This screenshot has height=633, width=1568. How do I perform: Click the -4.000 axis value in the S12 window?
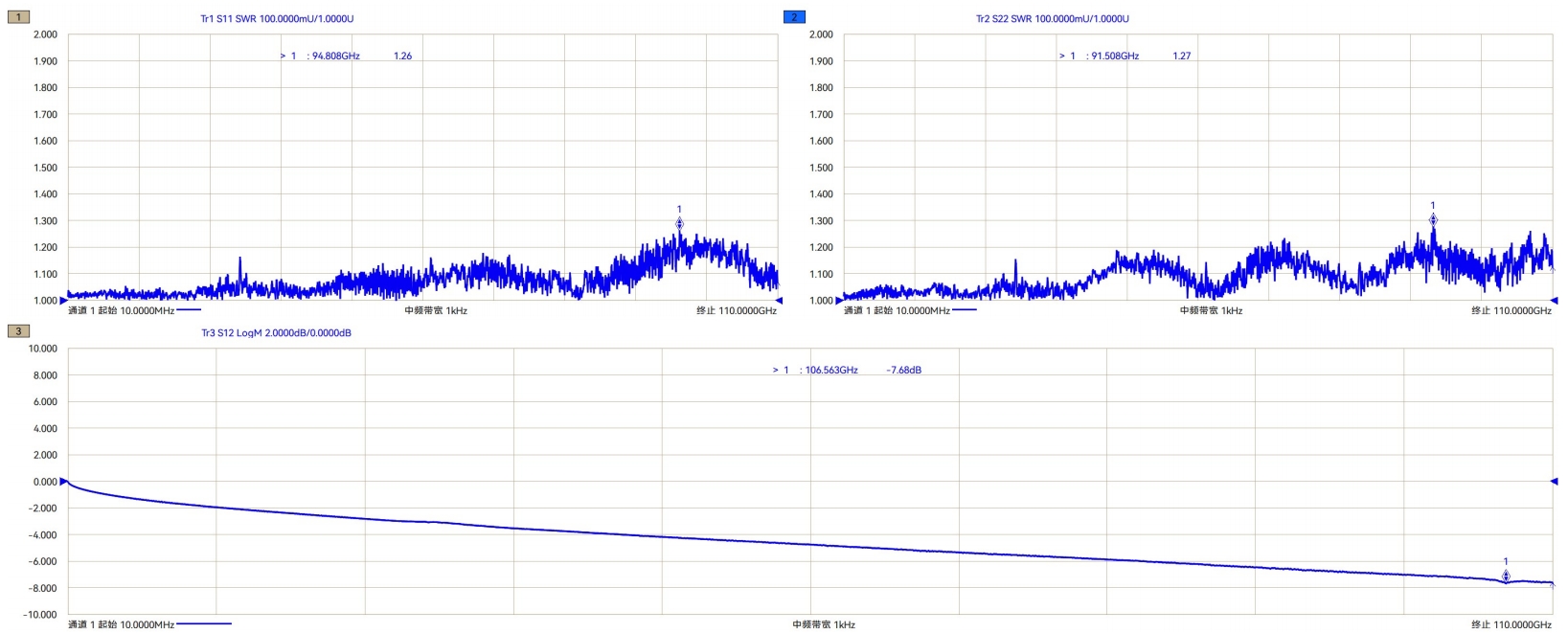[43, 535]
